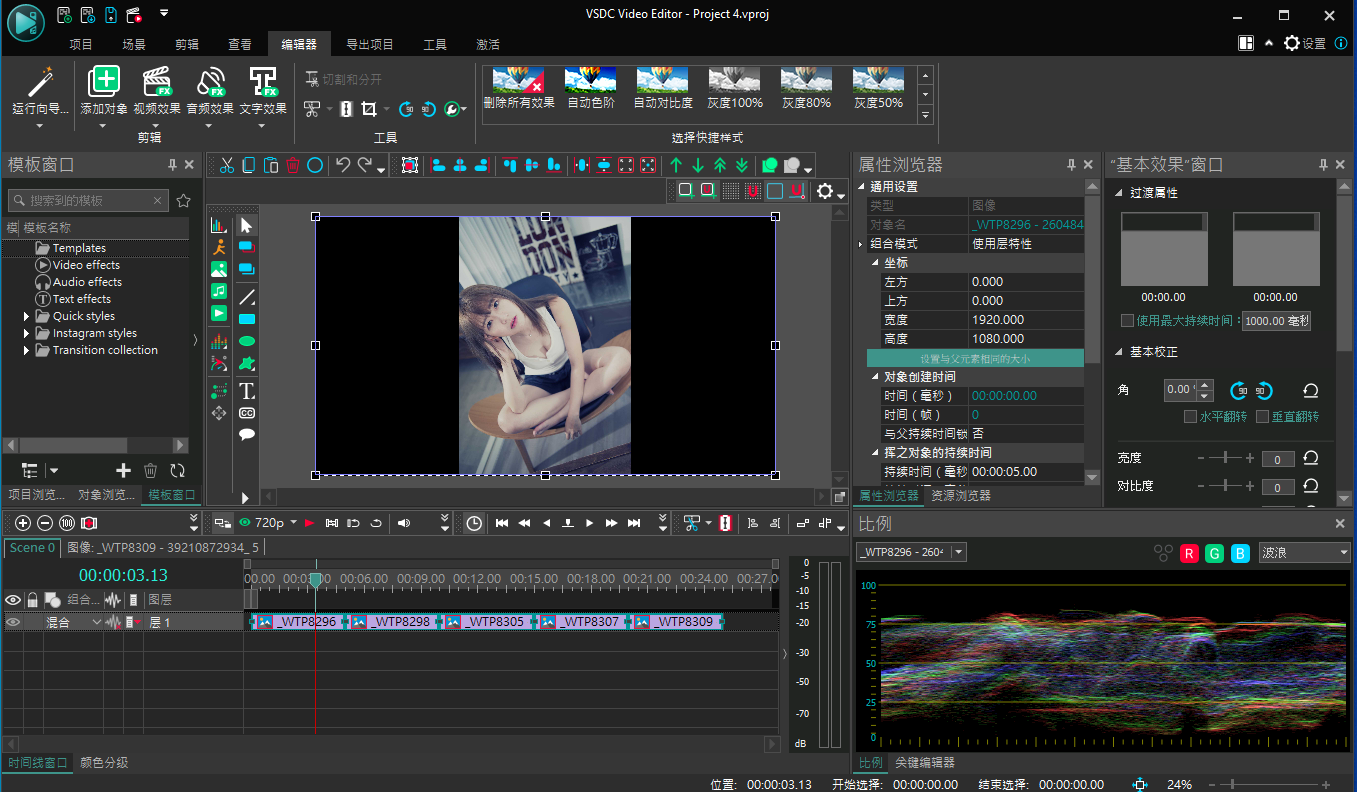Open the 波浪 scope type dropdown
The image size is (1357, 792).
pyautogui.click(x=1304, y=552)
